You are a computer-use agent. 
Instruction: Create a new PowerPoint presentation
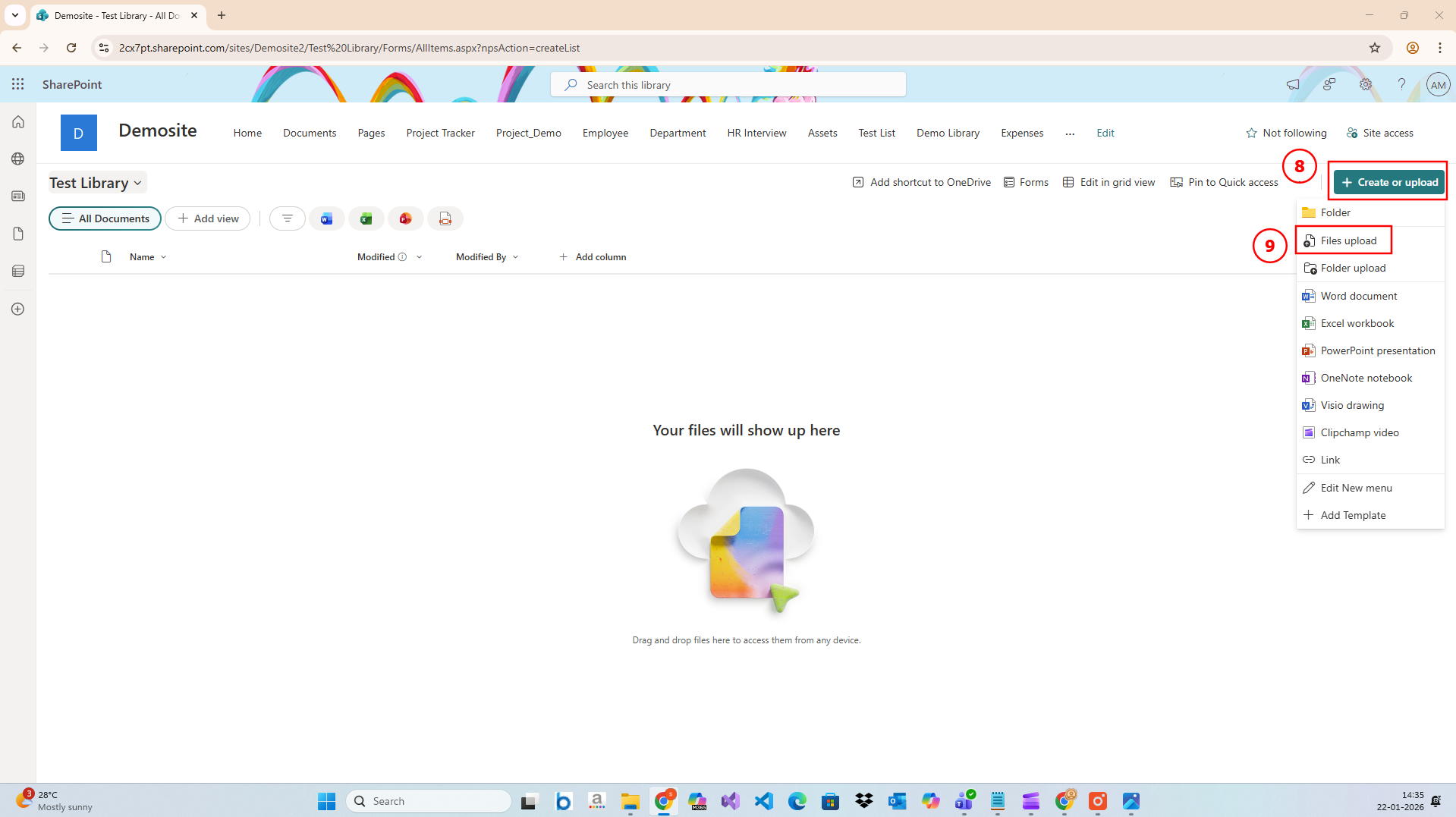(1370, 350)
